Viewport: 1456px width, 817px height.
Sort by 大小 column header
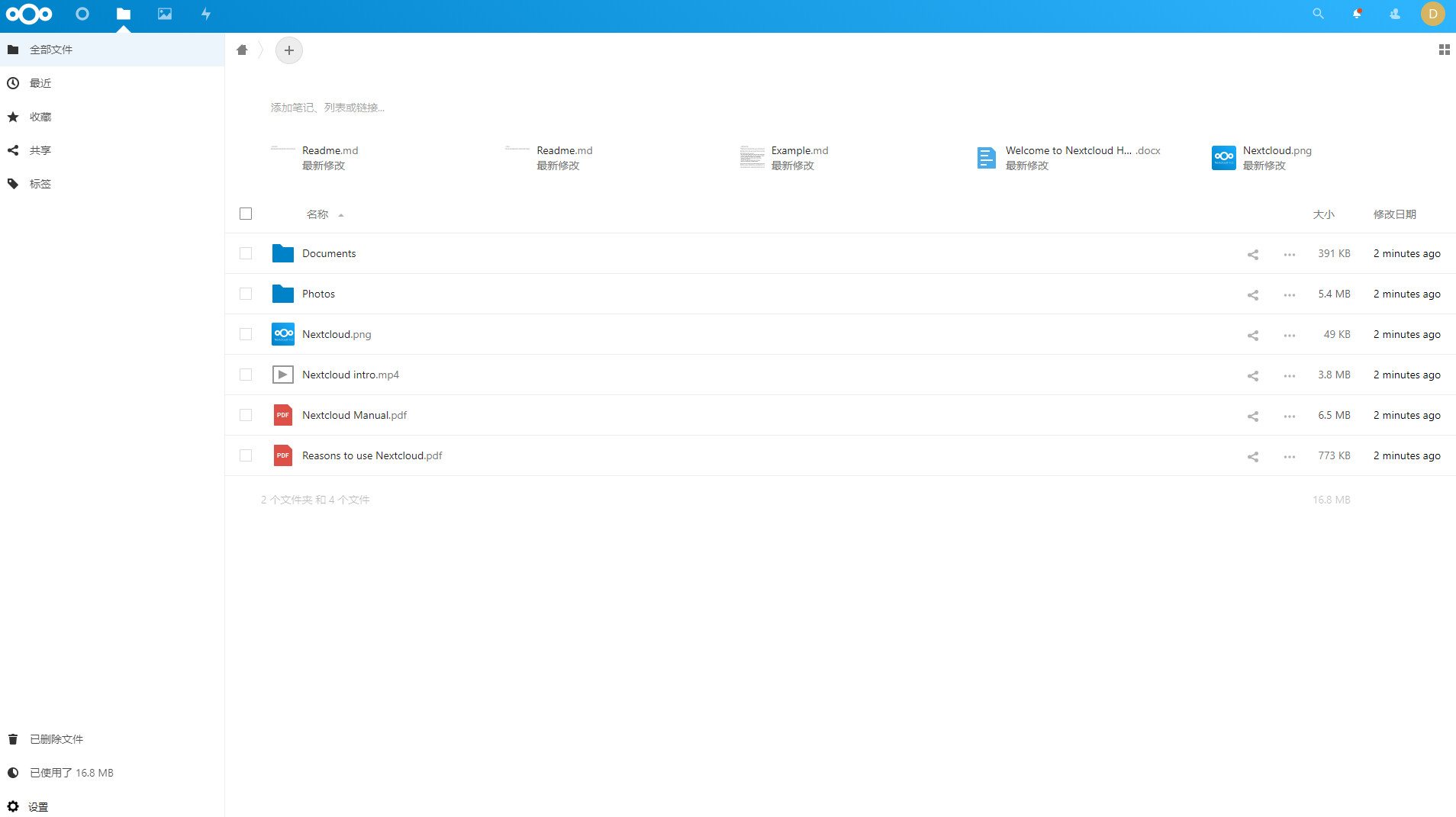pyautogui.click(x=1323, y=214)
